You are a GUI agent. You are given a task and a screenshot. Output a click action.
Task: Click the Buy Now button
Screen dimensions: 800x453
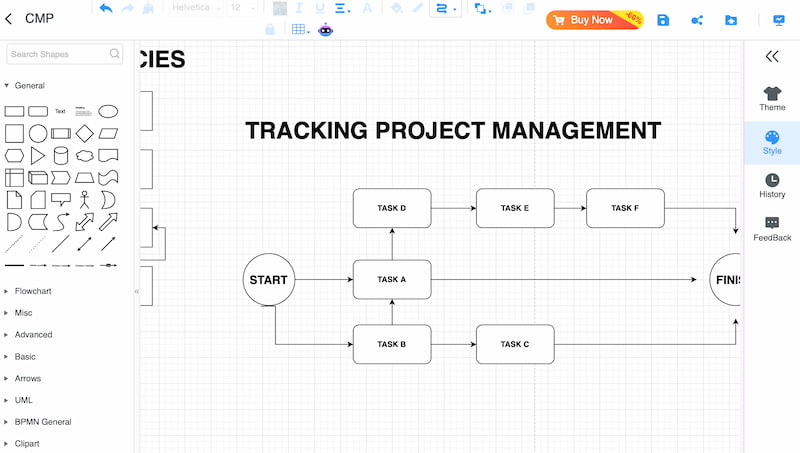tap(594, 20)
